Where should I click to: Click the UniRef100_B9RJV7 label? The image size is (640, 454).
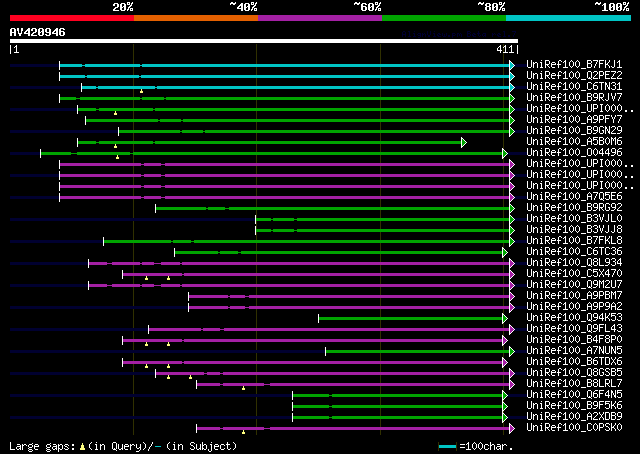(x=574, y=98)
